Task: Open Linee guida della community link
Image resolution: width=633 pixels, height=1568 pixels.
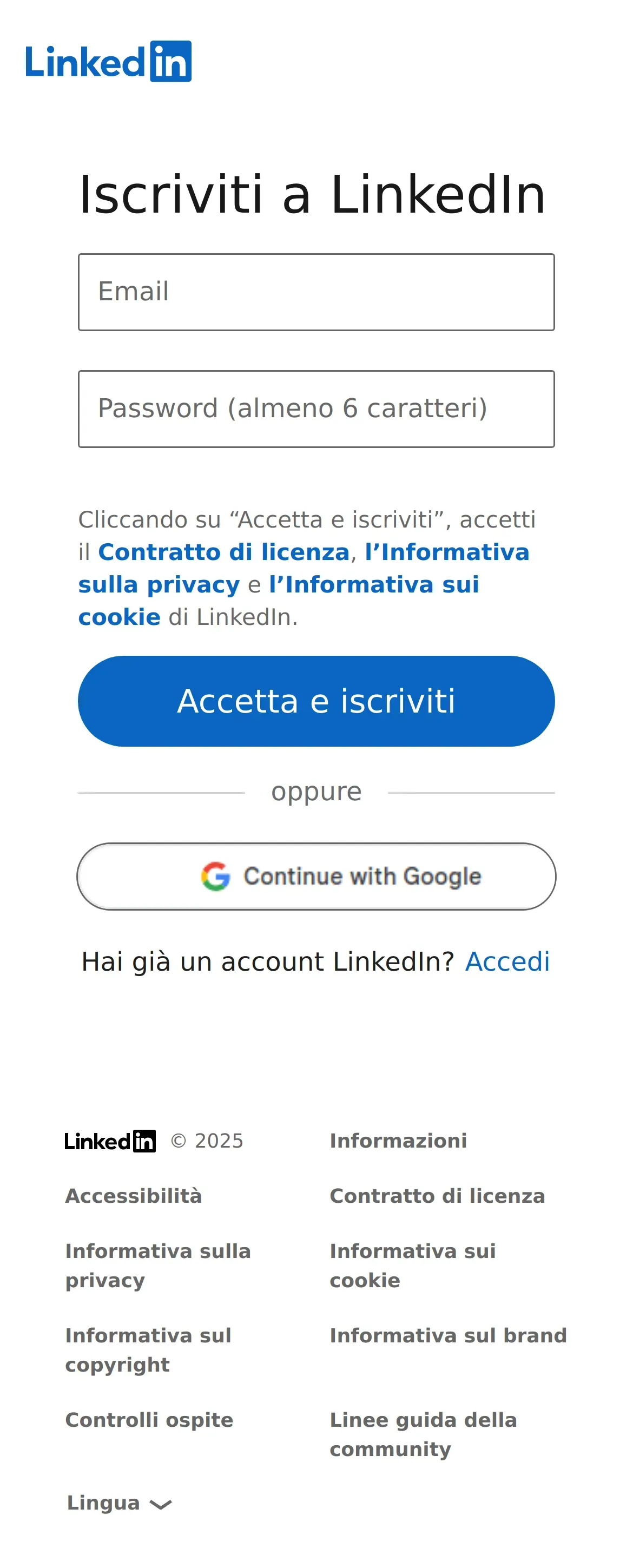Action: click(x=423, y=1435)
